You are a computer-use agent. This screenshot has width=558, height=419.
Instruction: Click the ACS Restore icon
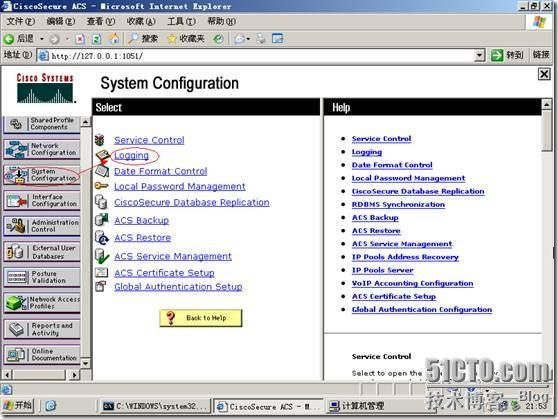[102, 237]
